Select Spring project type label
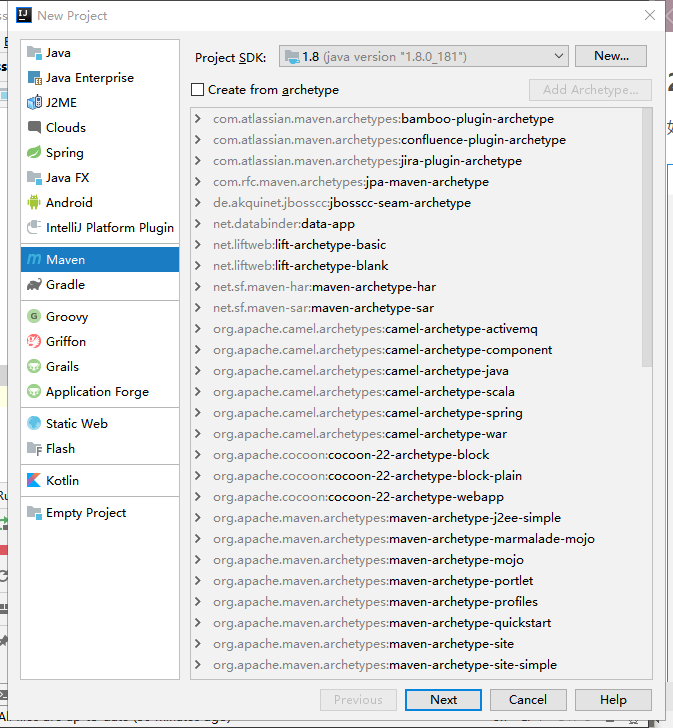This screenshot has height=728, width=673. click(x=65, y=153)
